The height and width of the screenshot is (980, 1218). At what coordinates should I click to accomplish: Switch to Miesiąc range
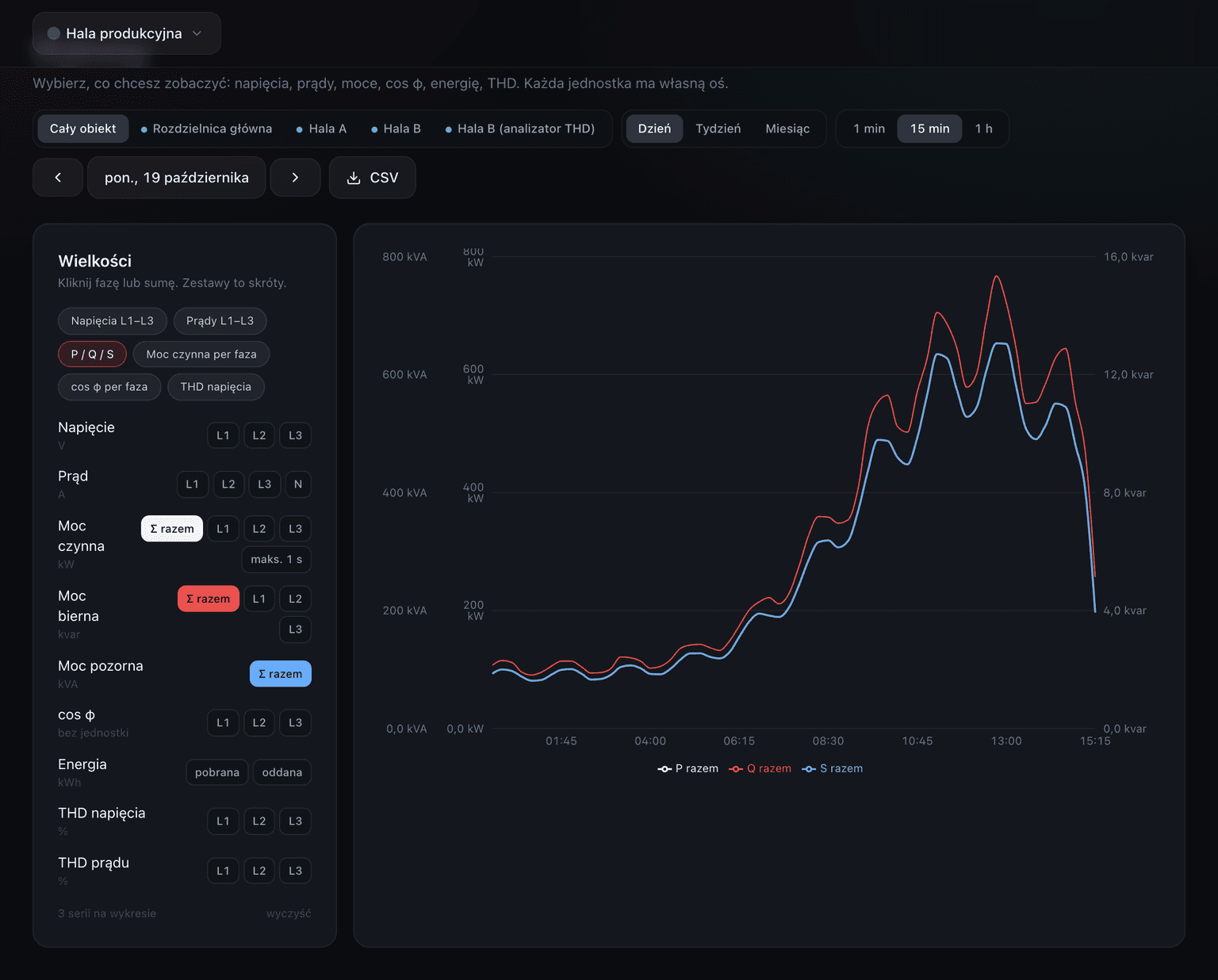pos(787,128)
